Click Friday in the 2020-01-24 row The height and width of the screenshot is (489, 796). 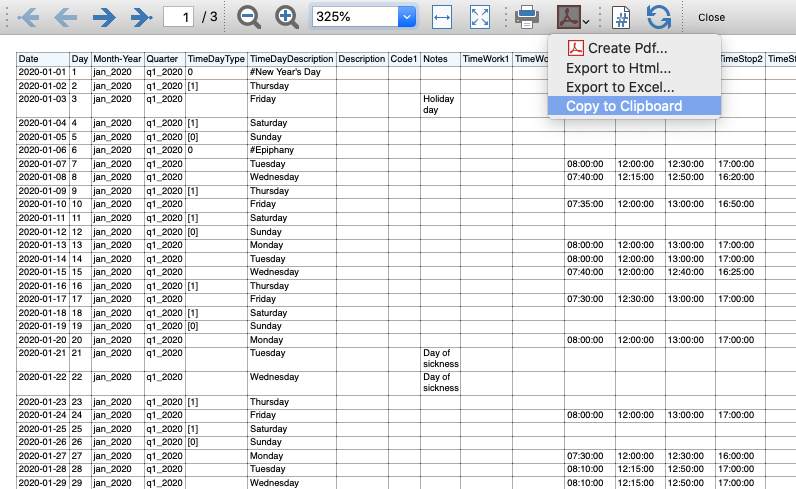[x=262, y=415]
